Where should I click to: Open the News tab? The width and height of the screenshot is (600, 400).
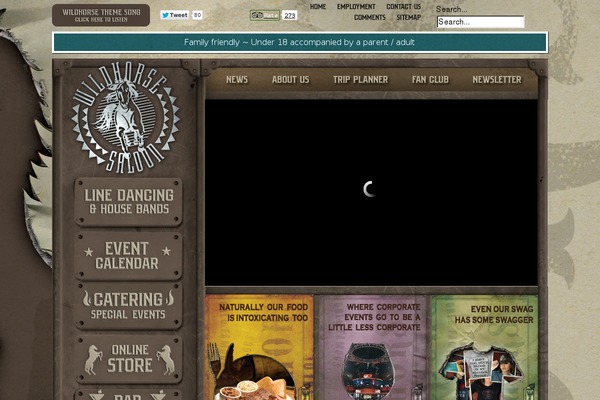pyautogui.click(x=237, y=80)
